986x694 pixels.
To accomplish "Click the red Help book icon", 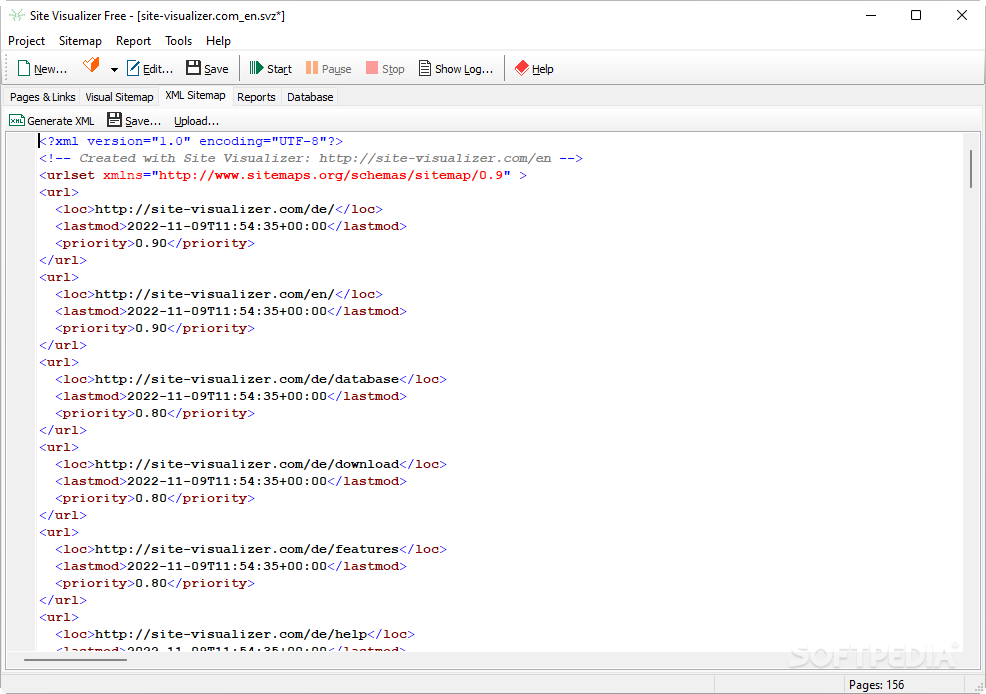I will 522,68.
